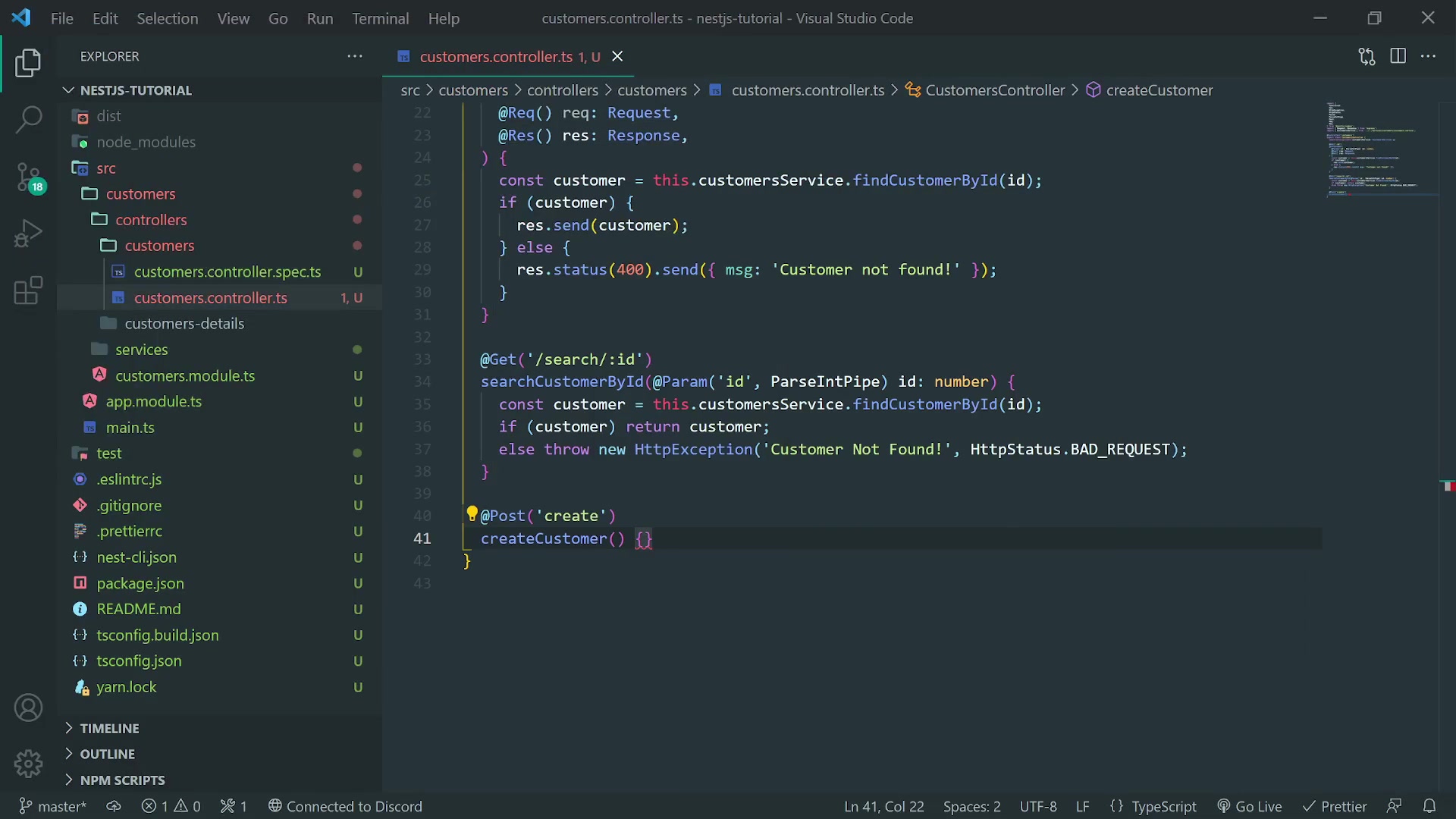Expand the node_modules folder
The image size is (1456, 819).
pos(219,142)
